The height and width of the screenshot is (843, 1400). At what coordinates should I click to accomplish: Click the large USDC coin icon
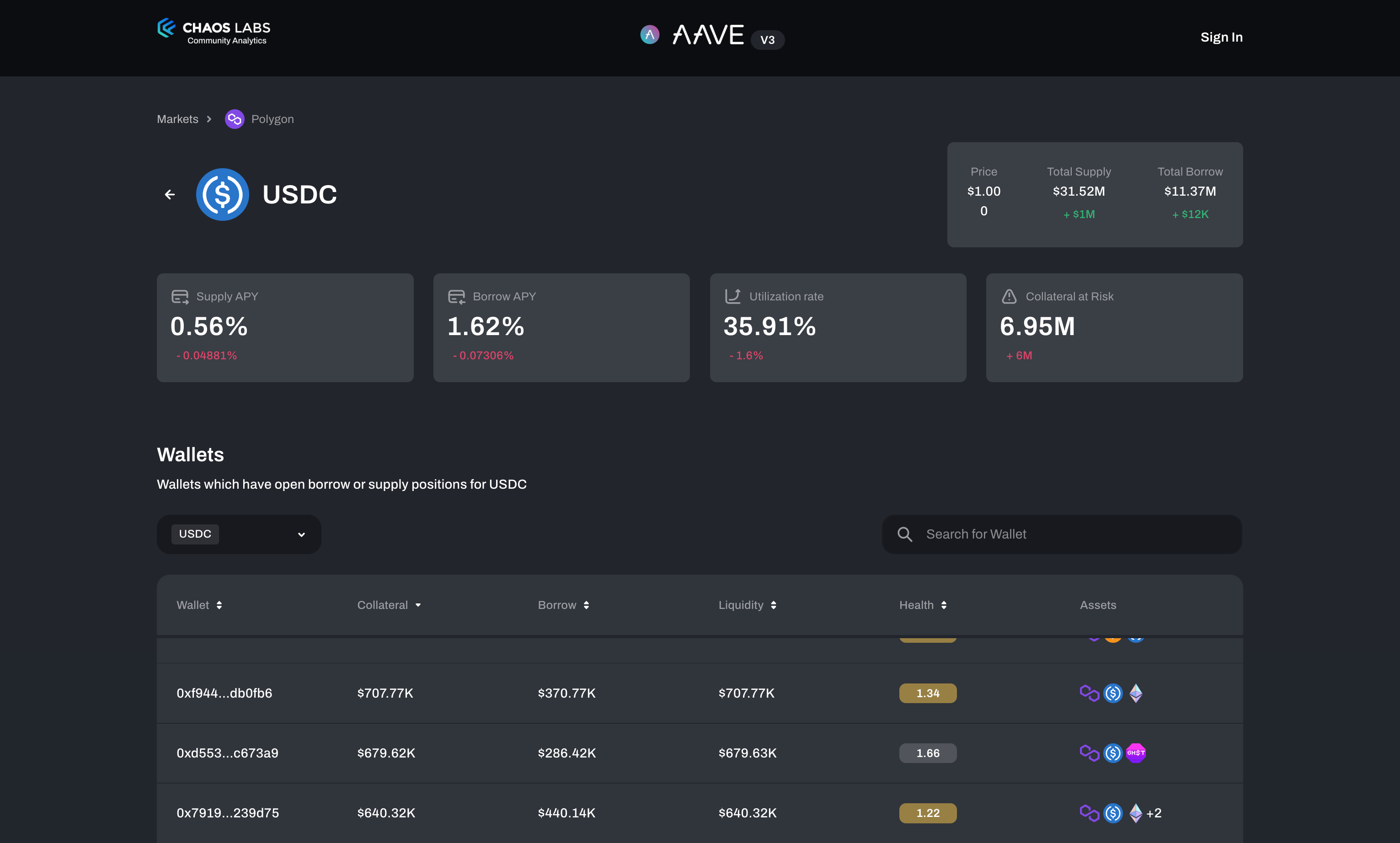pyautogui.click(x=222, y=195)
